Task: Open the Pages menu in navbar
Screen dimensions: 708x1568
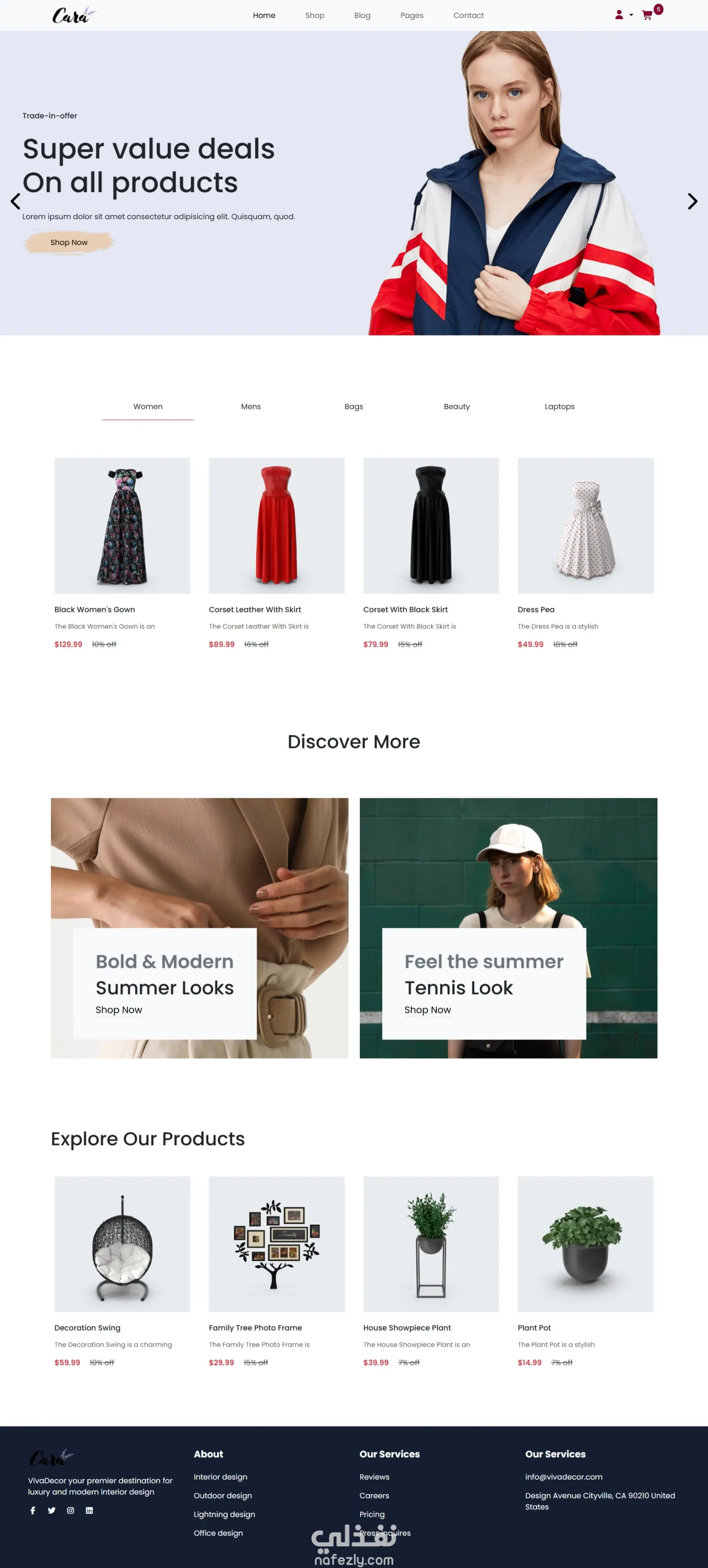Action: pyautogui.click(x=412, y=15)
